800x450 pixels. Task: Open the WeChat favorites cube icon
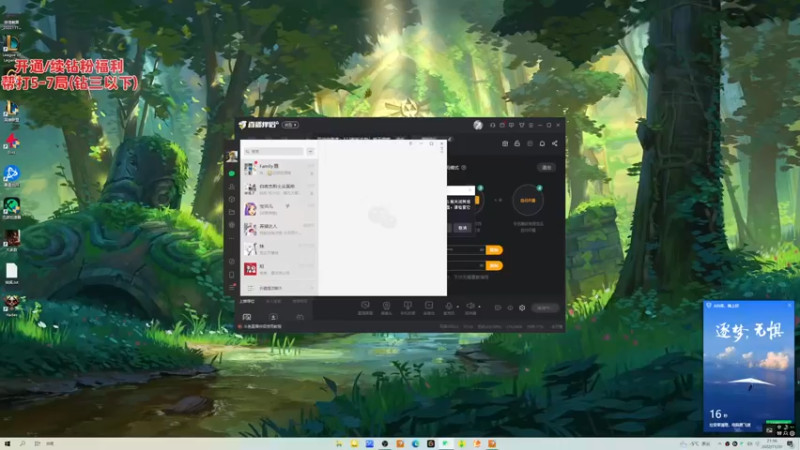(232, 199)
